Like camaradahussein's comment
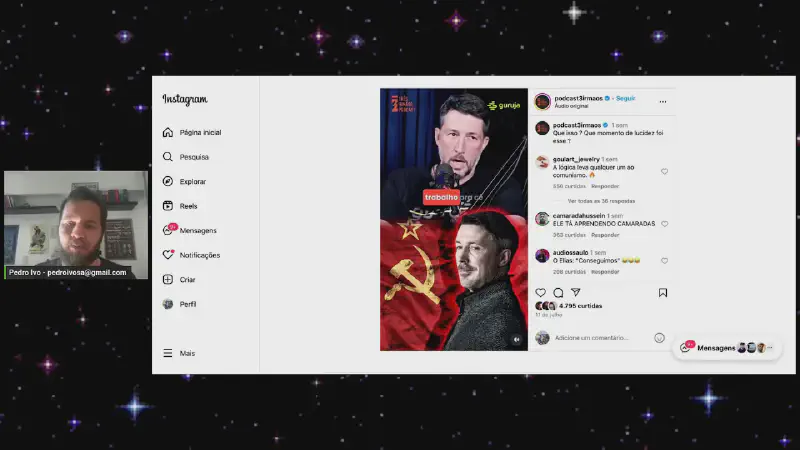 pyautogui.click(x=664, y=223)
